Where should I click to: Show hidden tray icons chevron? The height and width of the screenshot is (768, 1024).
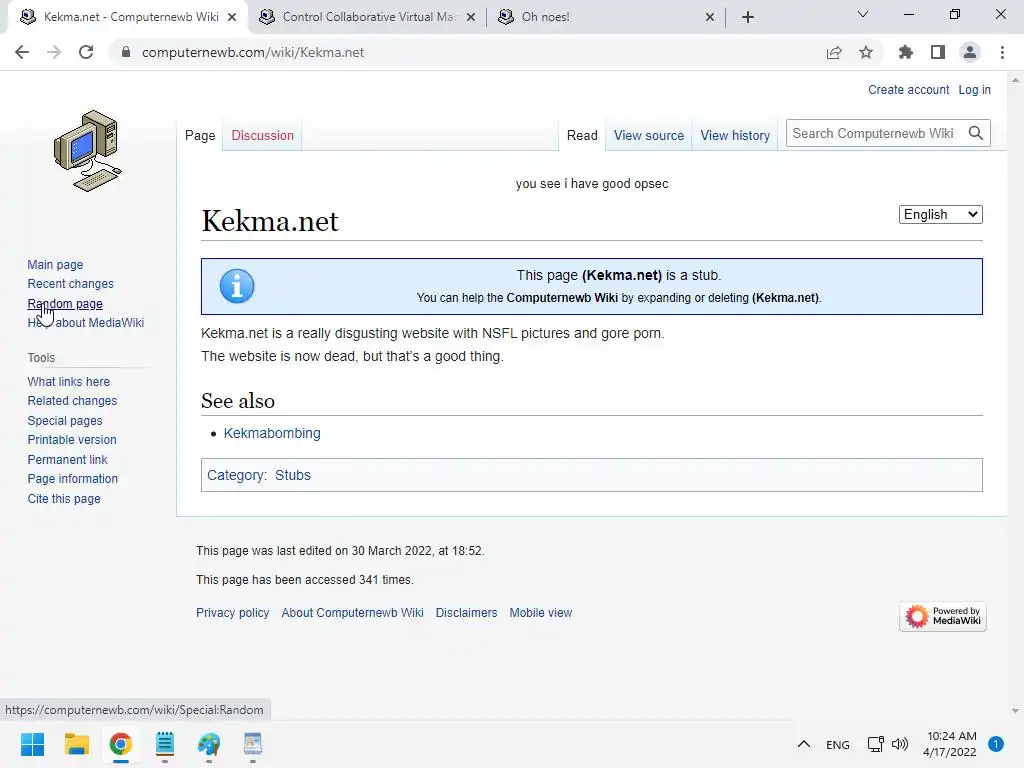click(804, 744)
